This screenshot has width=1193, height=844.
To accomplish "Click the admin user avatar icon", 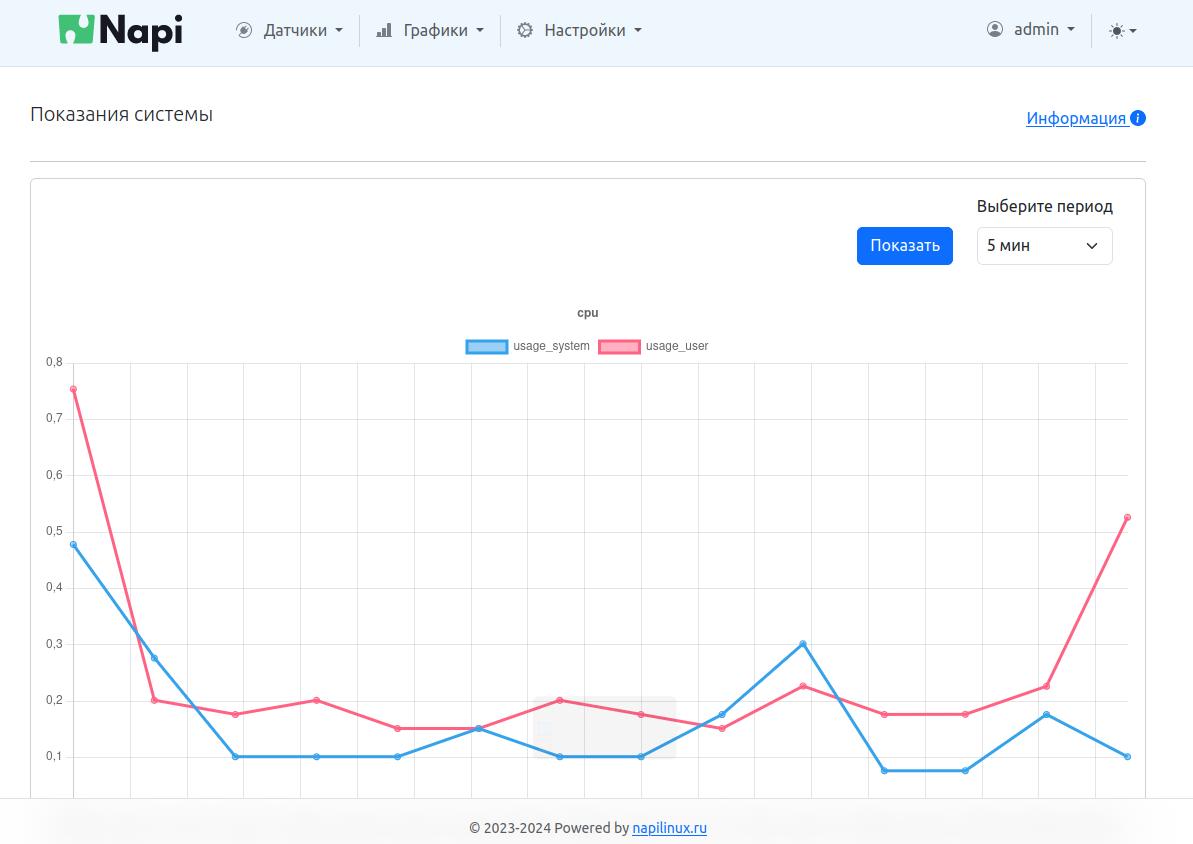I will pos(995,29).
